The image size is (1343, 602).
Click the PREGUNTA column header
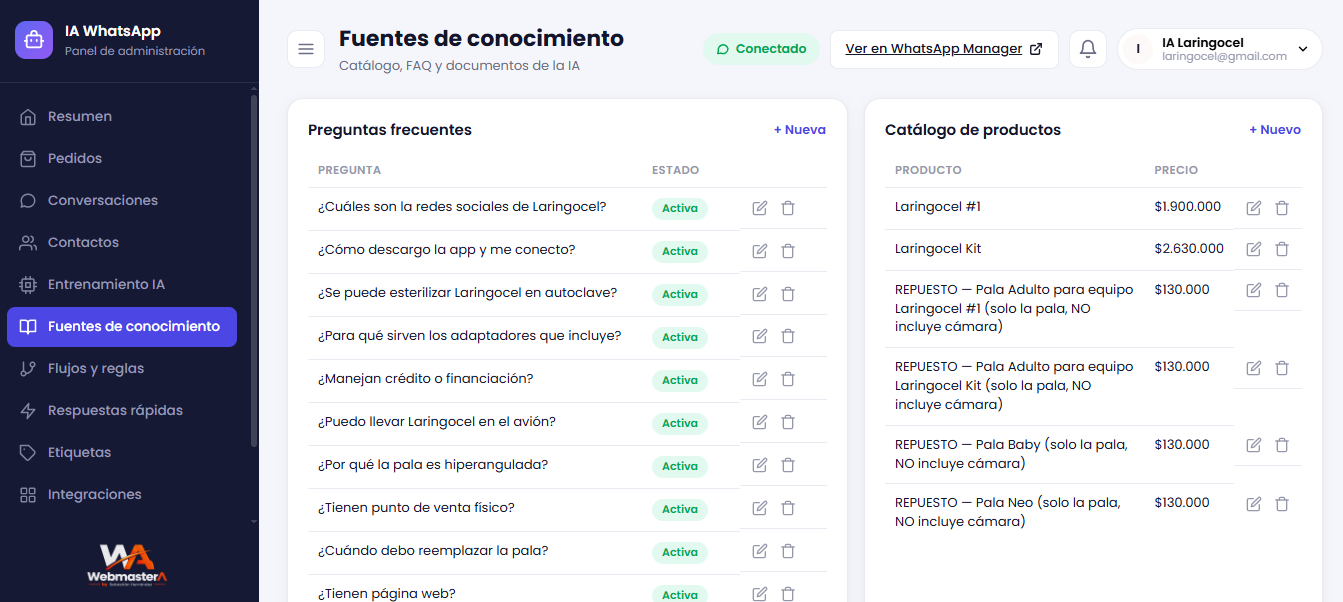(x=349, y=170)
